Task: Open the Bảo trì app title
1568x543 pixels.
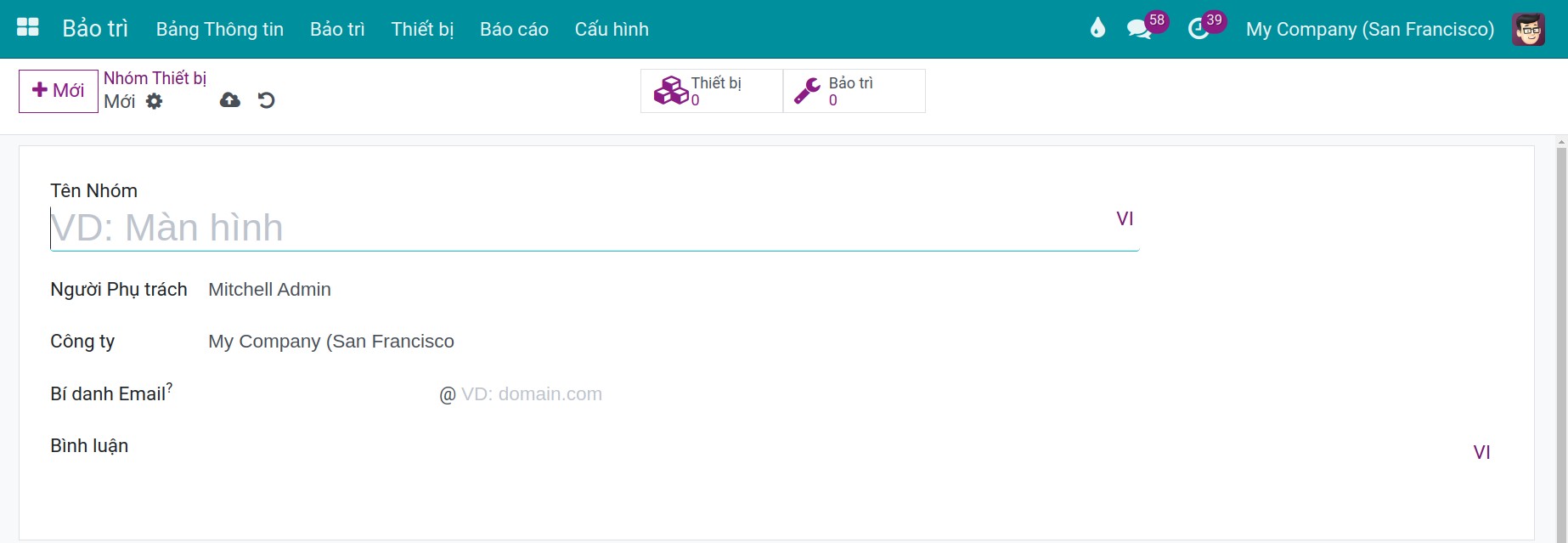Action: tap(95, 29)
